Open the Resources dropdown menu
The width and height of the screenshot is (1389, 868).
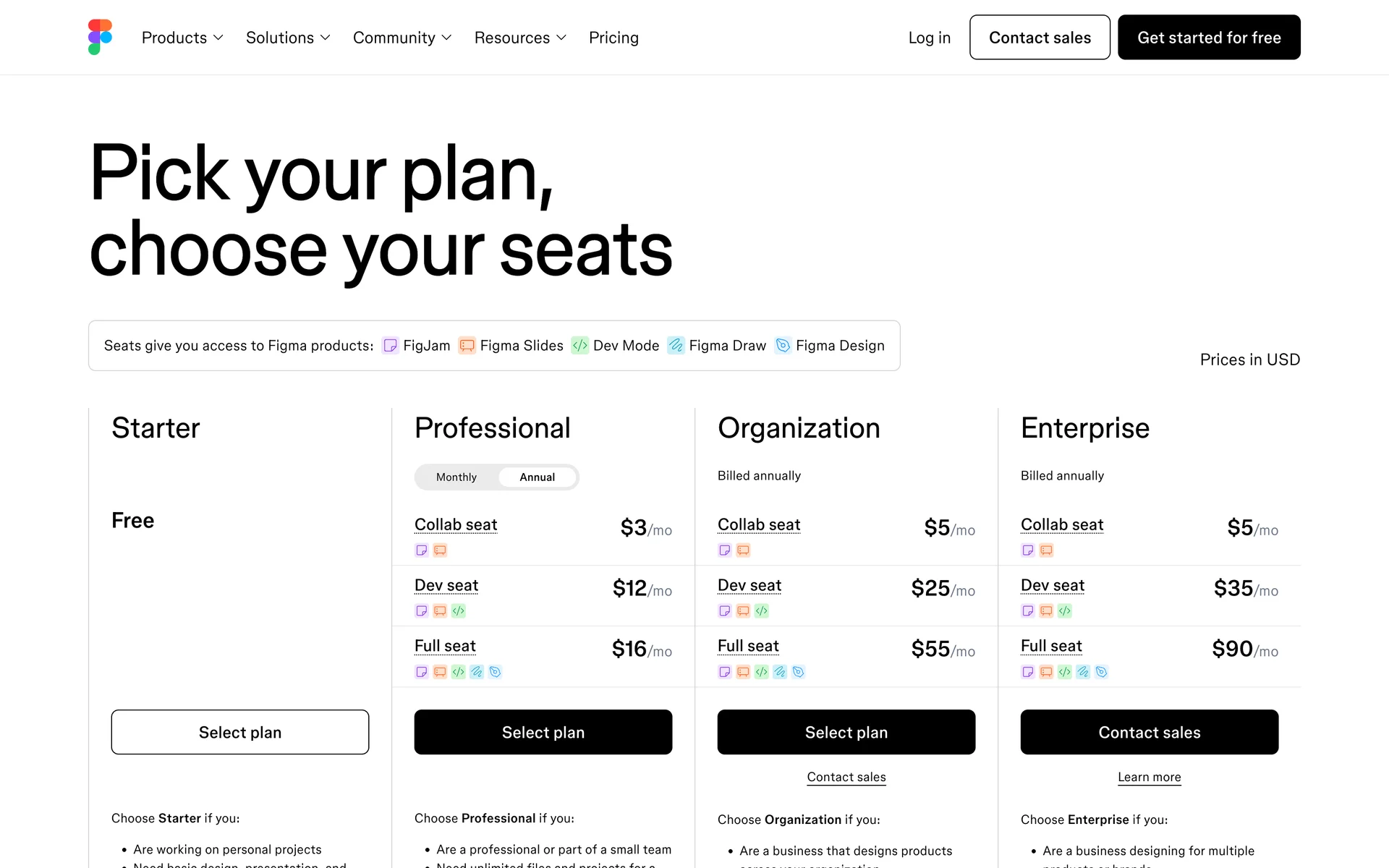[520, 38]
